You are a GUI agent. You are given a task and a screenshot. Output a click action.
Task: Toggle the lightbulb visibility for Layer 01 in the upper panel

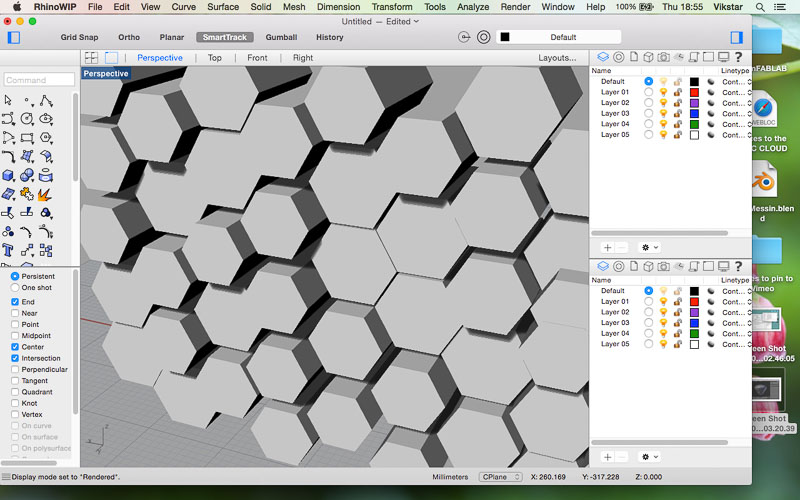(663, 92)
